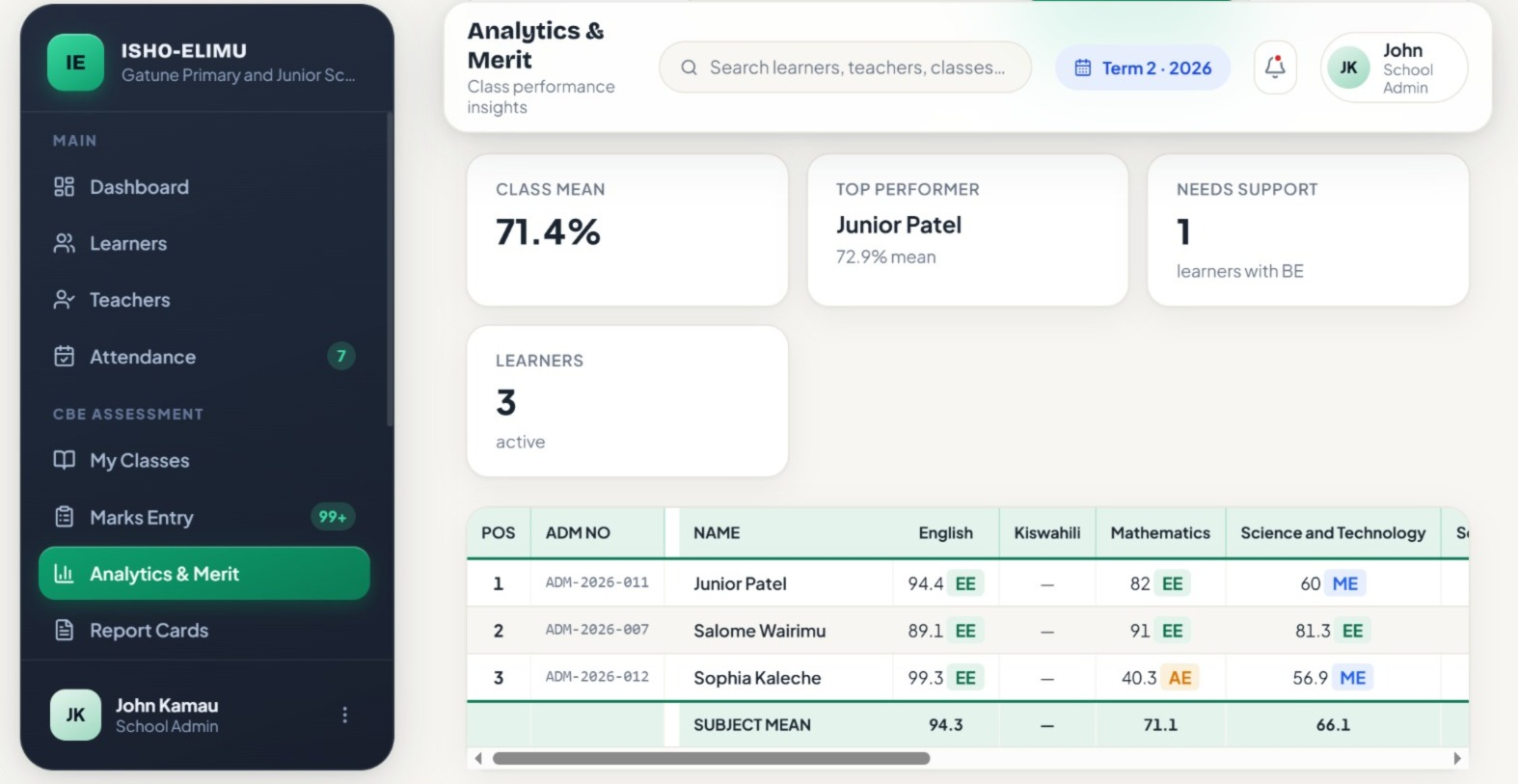Open the Dashboard menu item
Screen dimensions: 1518x784
click(204, 187)
